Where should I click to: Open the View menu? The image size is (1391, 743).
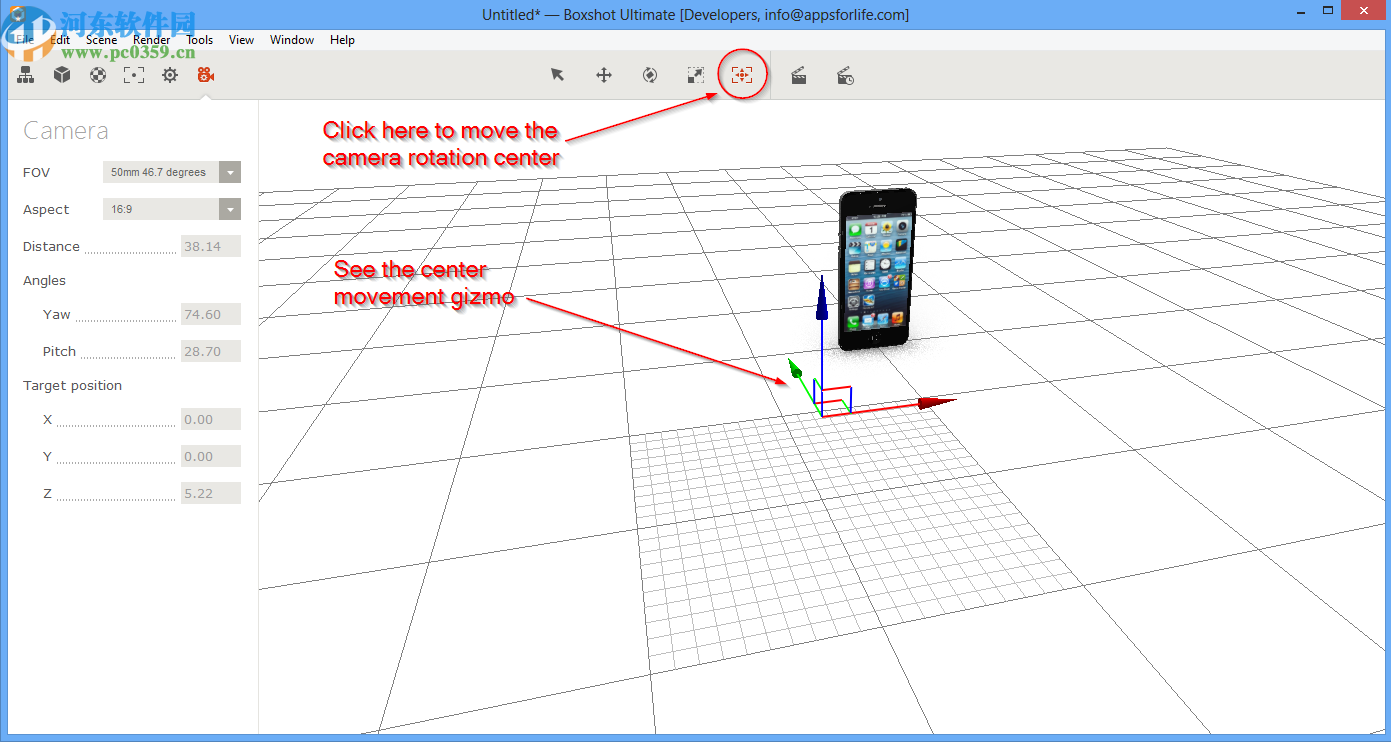(x=241, y=40)
